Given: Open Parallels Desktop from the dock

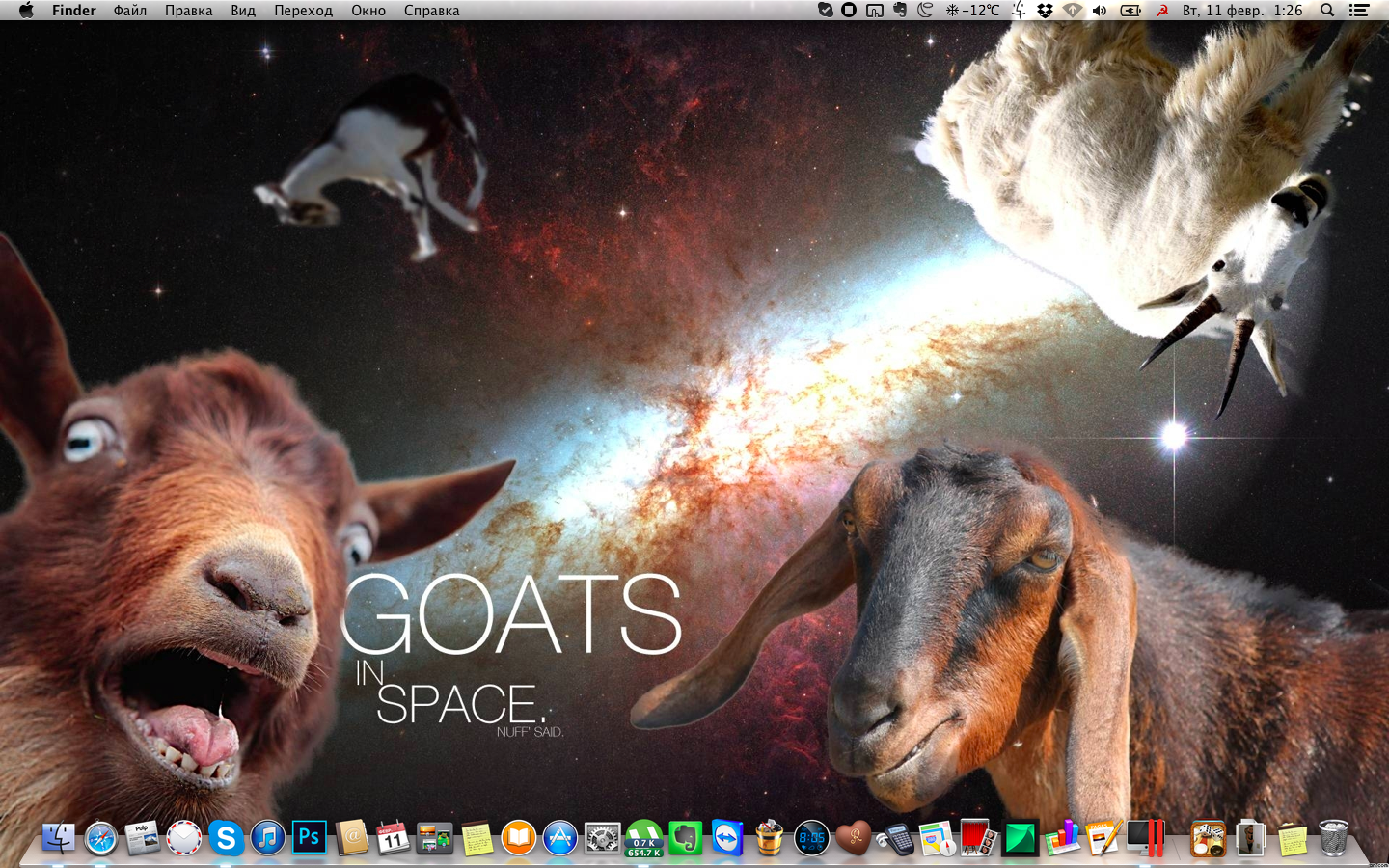Looking at the screenshot, I should (x=1146, y=838).
